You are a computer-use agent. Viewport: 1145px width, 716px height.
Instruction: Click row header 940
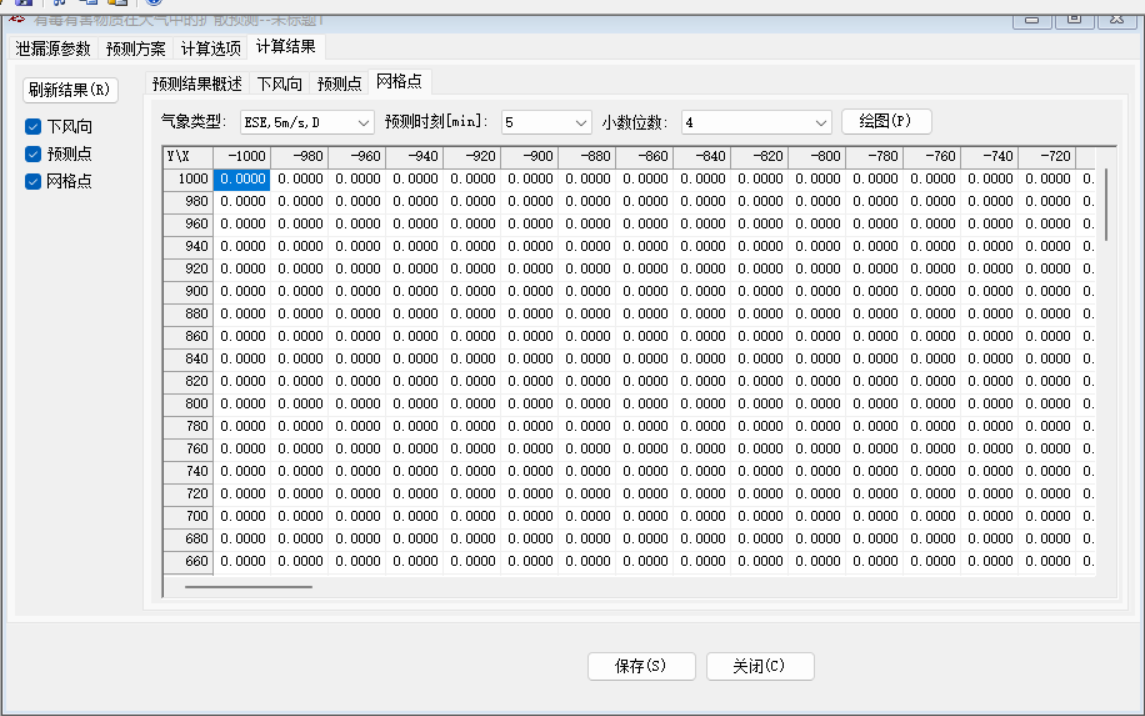[188, 247]
